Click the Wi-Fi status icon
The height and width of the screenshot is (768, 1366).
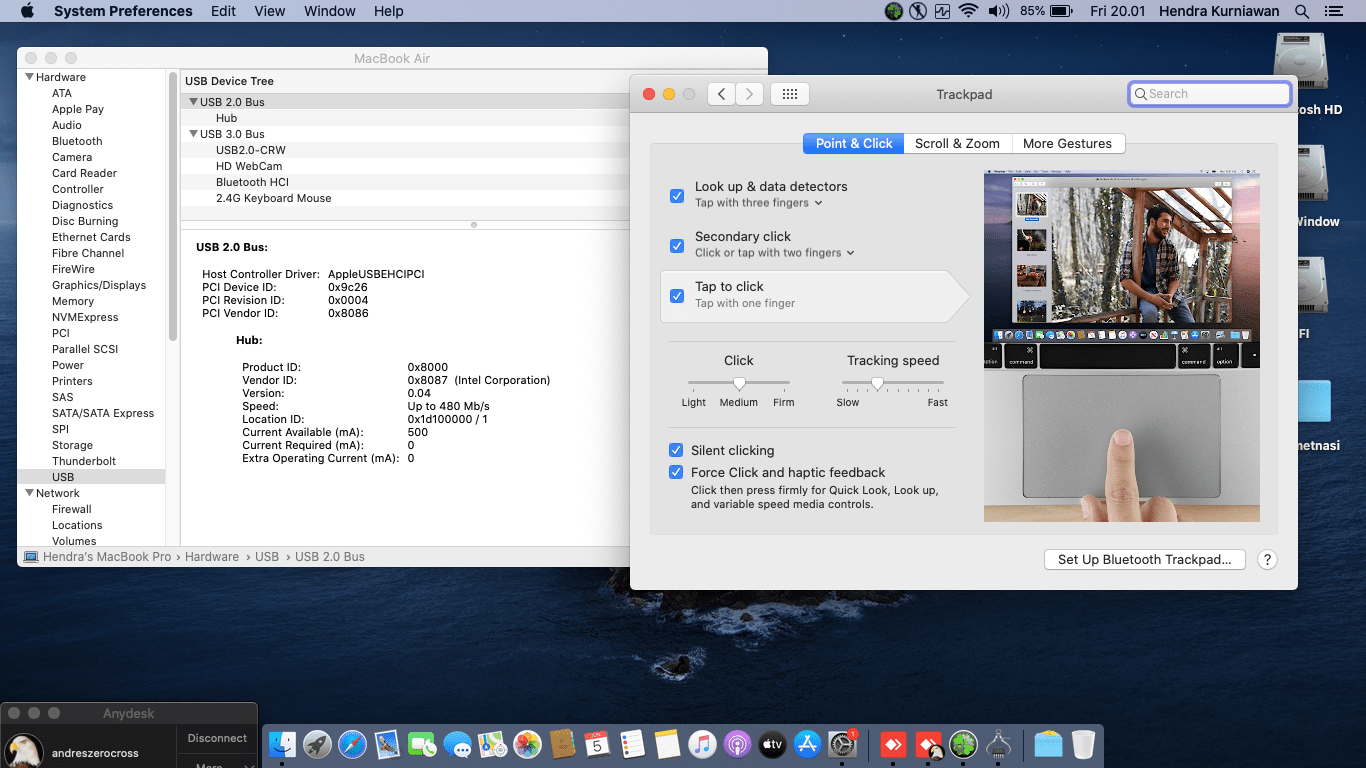click(968, 11)
